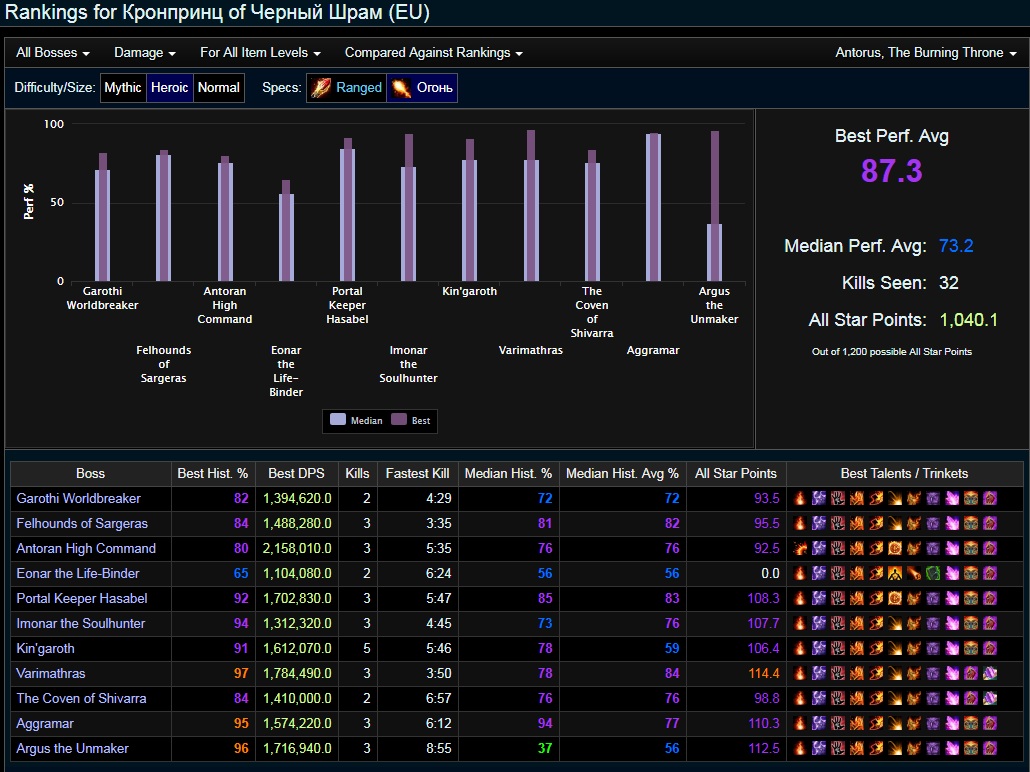
Task: Click light burst talent icon in Argus the Unmaker row
Action: pyautogui.click(x=895, y=748)
